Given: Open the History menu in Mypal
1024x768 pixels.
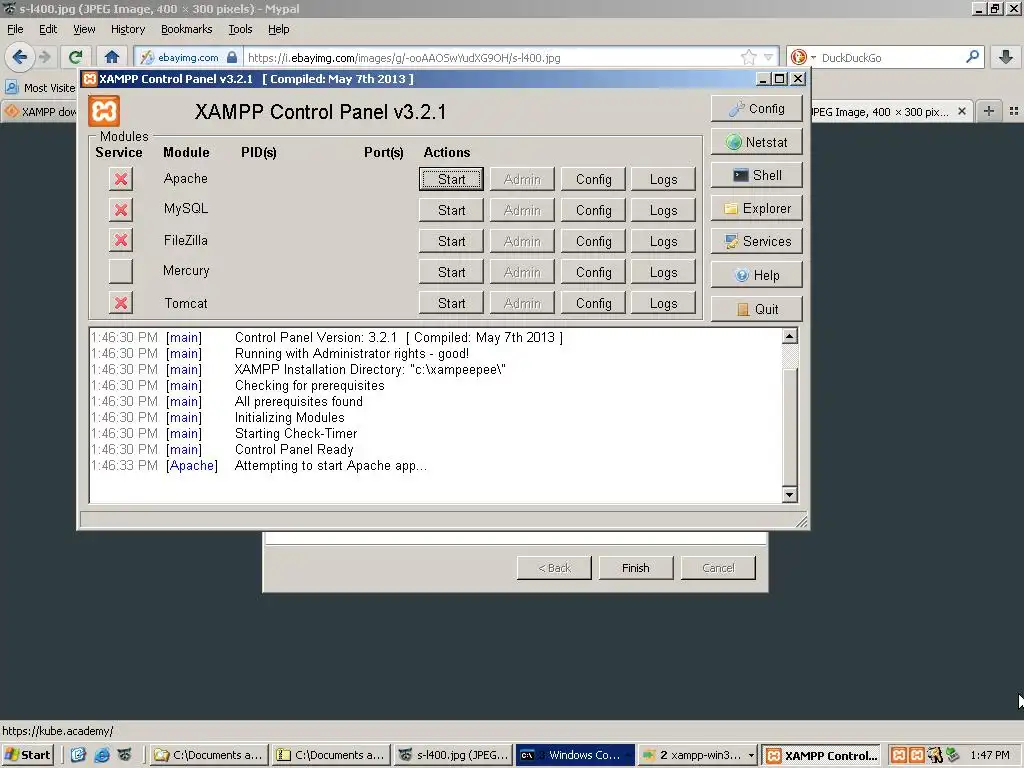Looking at the screenshot, I should [128, 29].
